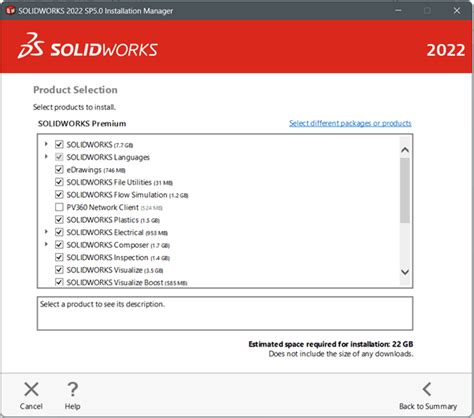Expand the SOLIDWORKS 7.7 GB tree node
This screenshot has width=474, height=418.
pyautogui.click(x=46, y=144)
